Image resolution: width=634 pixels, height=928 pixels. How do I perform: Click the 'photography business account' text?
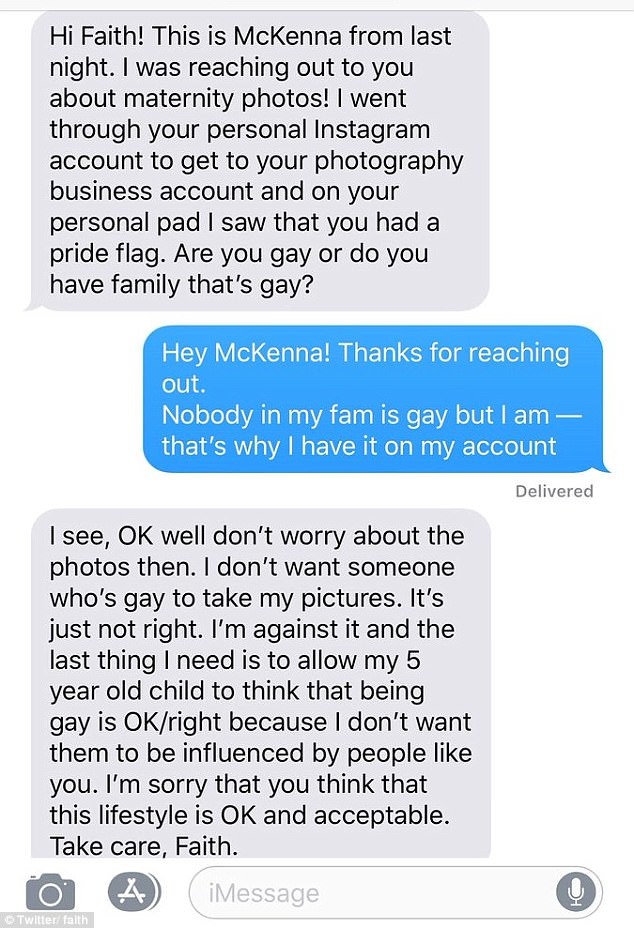256,176
